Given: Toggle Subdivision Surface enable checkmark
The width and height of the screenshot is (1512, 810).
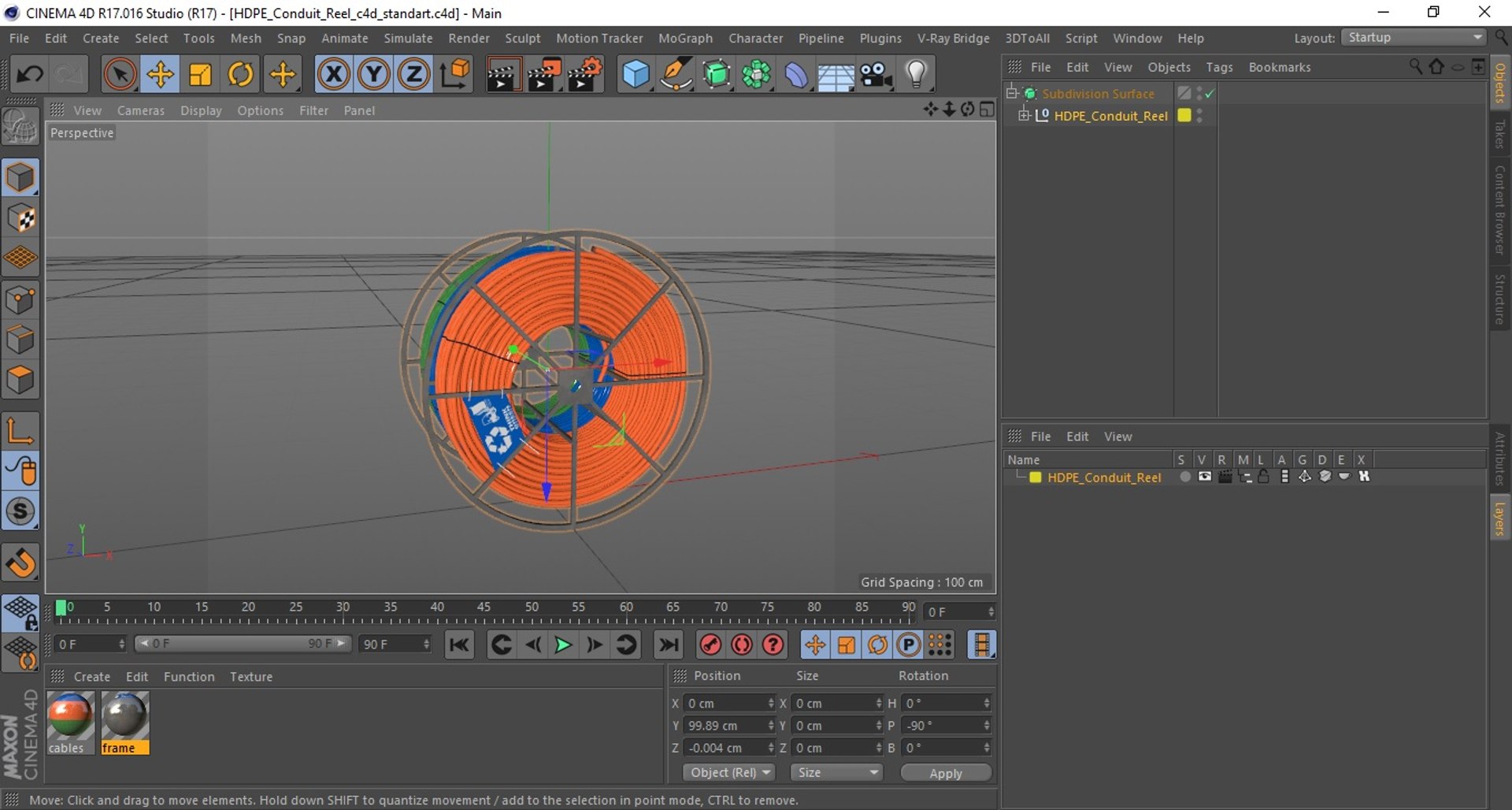Looking at the screenshot, I should [1210, 94].
